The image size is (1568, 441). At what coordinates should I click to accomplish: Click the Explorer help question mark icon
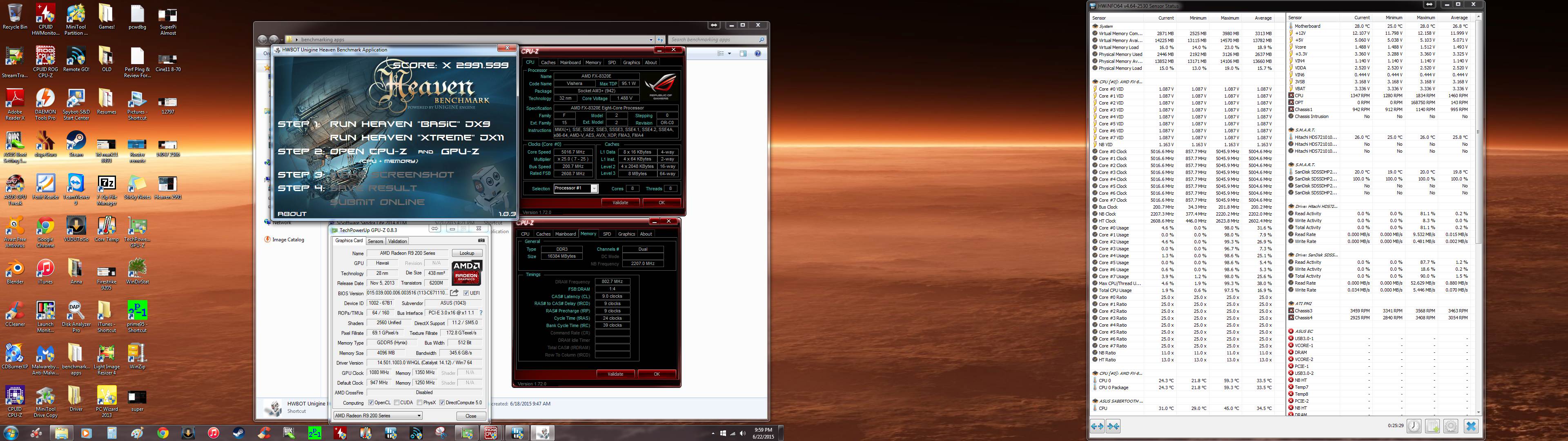[x=757, y=53]
